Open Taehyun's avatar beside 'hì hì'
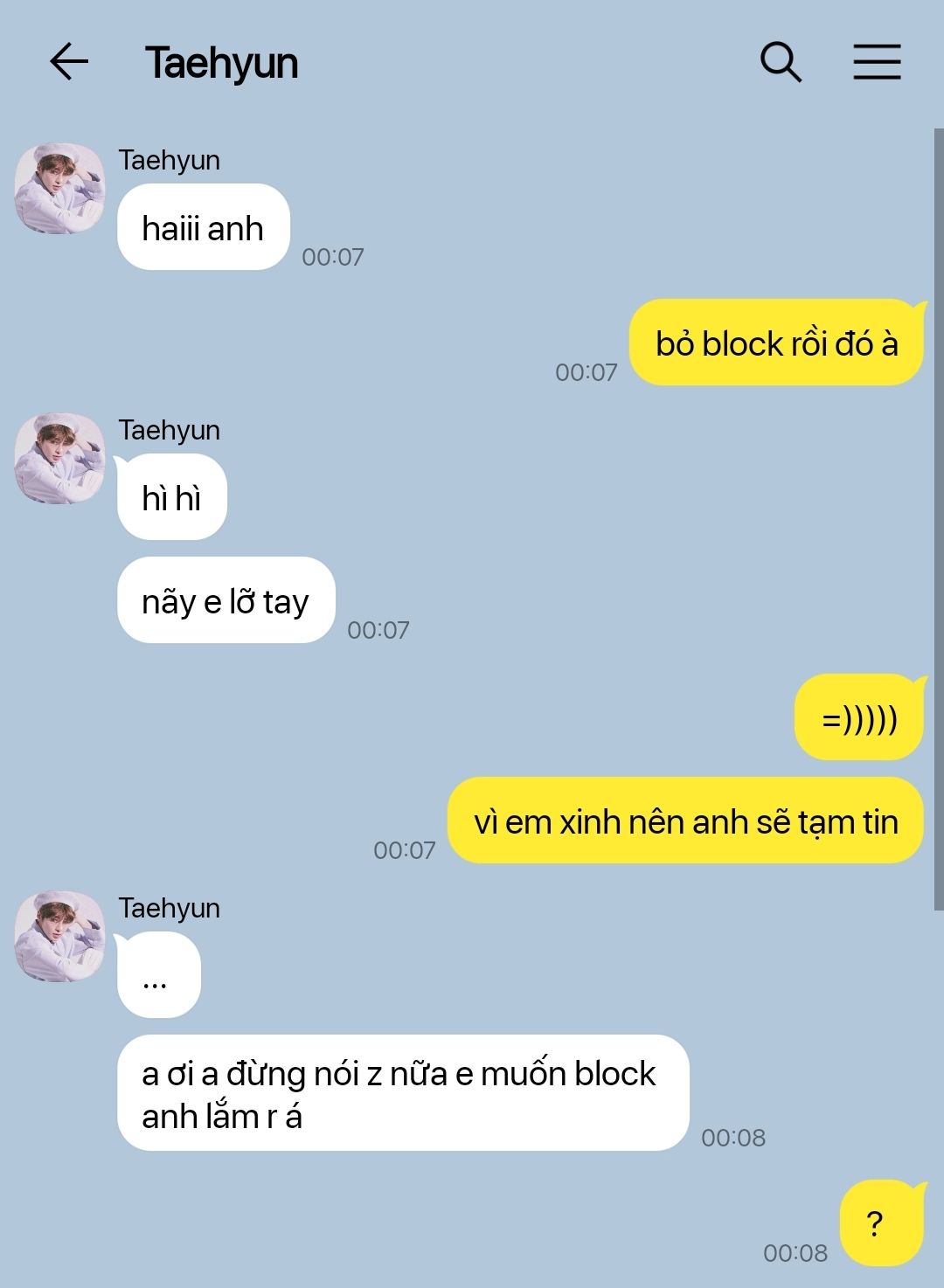The width and height of the screenshot is (944, 1288). click(59, 458)
